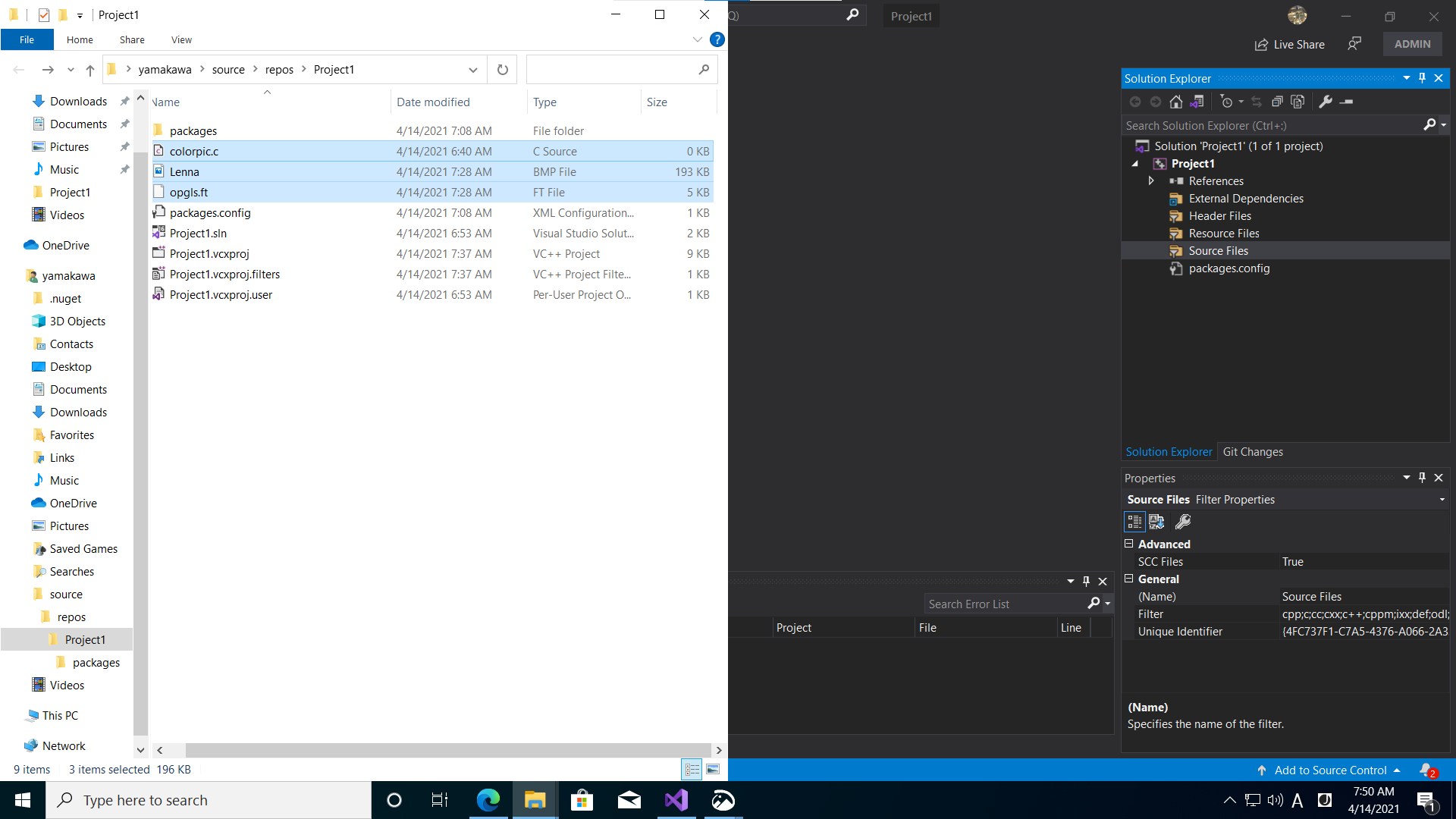Toggle Alphabetical sort in Properties panel
This screenshot has width=1456, height=819.
[x=1156, y=522]
